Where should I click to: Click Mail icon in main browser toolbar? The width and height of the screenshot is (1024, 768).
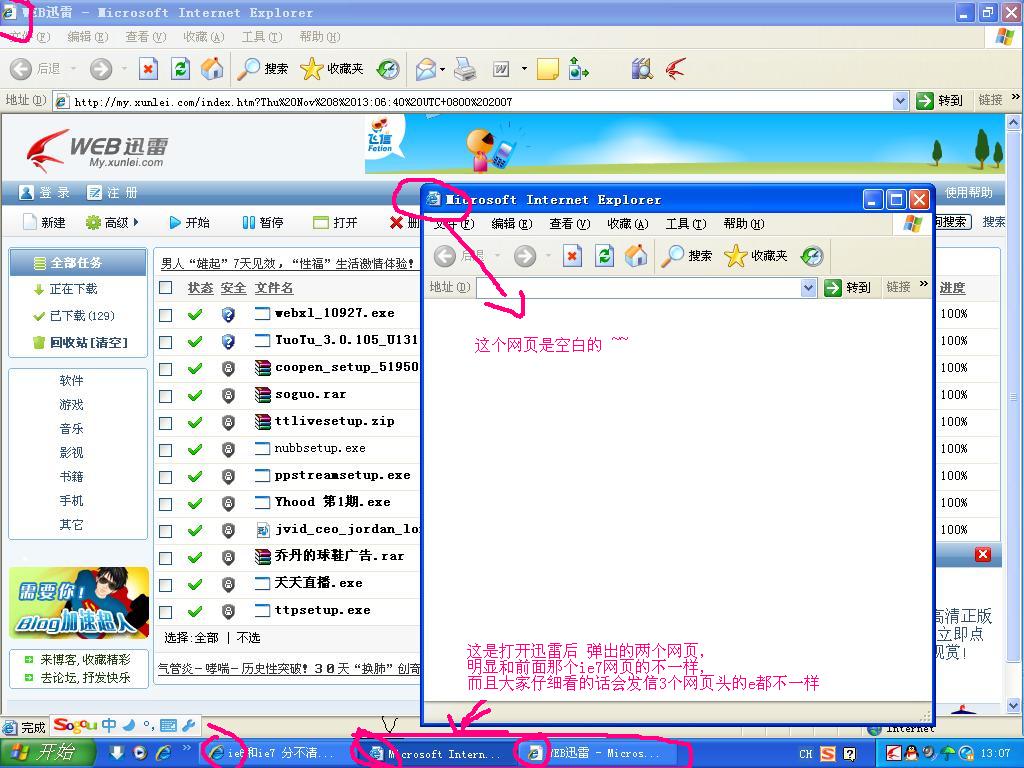click(x=426, y=69)
